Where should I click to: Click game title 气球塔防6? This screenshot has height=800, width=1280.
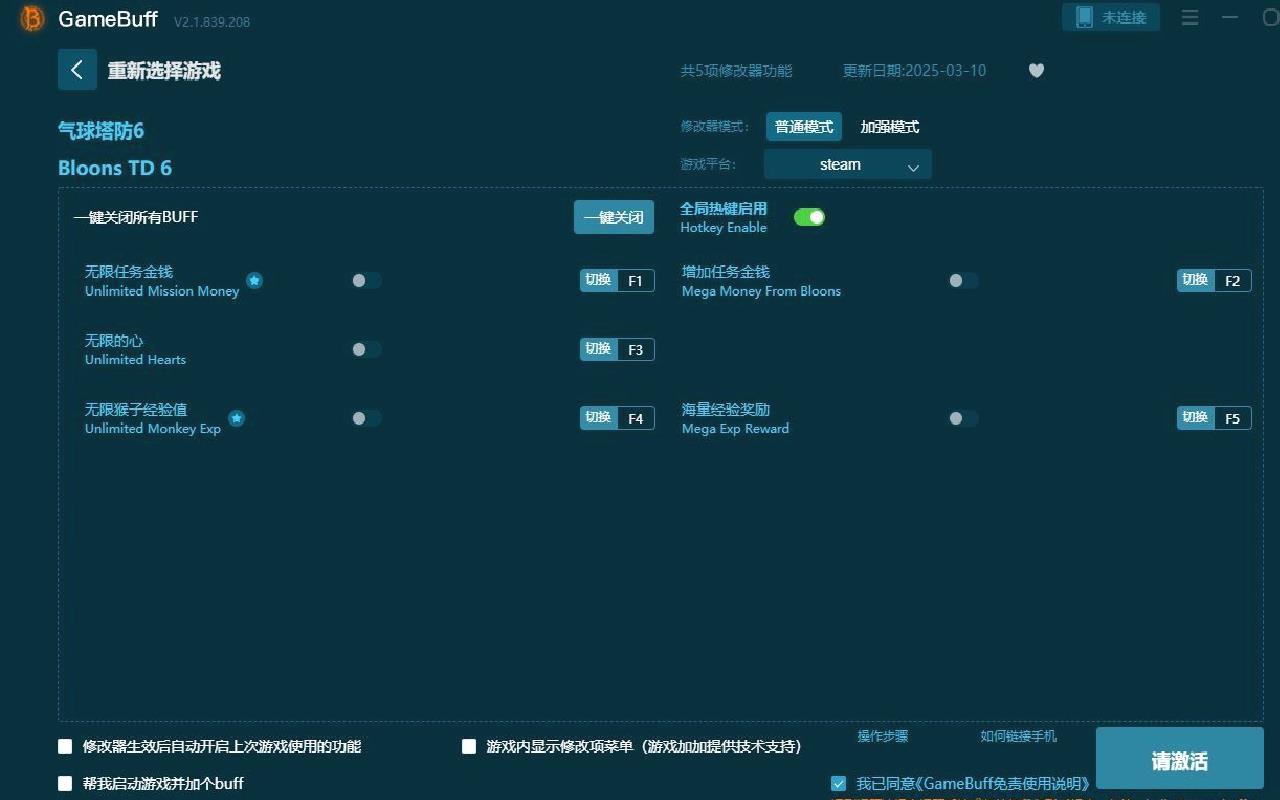click(x=101, y=131)
